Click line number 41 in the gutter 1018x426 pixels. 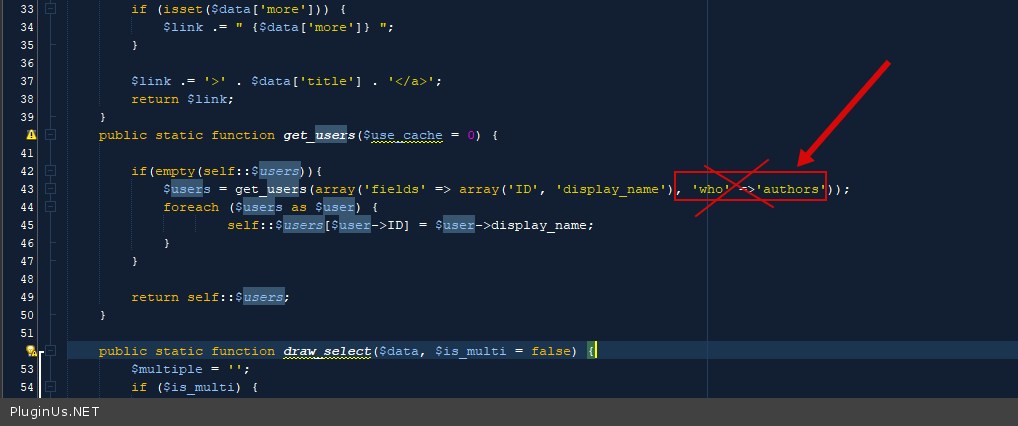pos(27,153)
